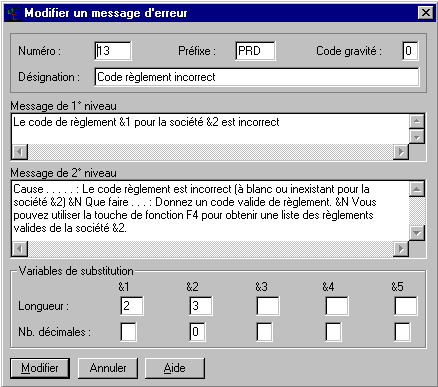This screenshot has height=387, width=438.
Task: Click the "&2" column header
Action: 193,287
